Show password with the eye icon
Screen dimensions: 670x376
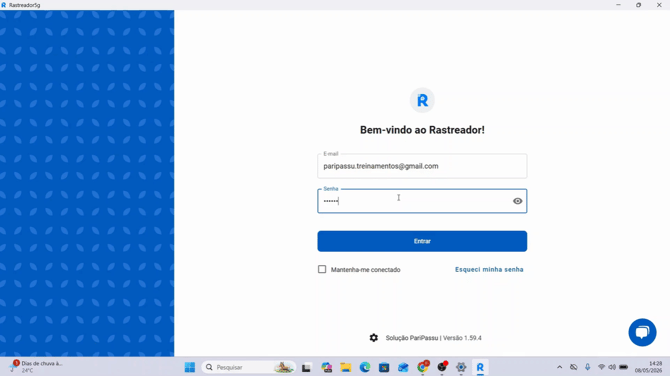[x=517, y=201]
